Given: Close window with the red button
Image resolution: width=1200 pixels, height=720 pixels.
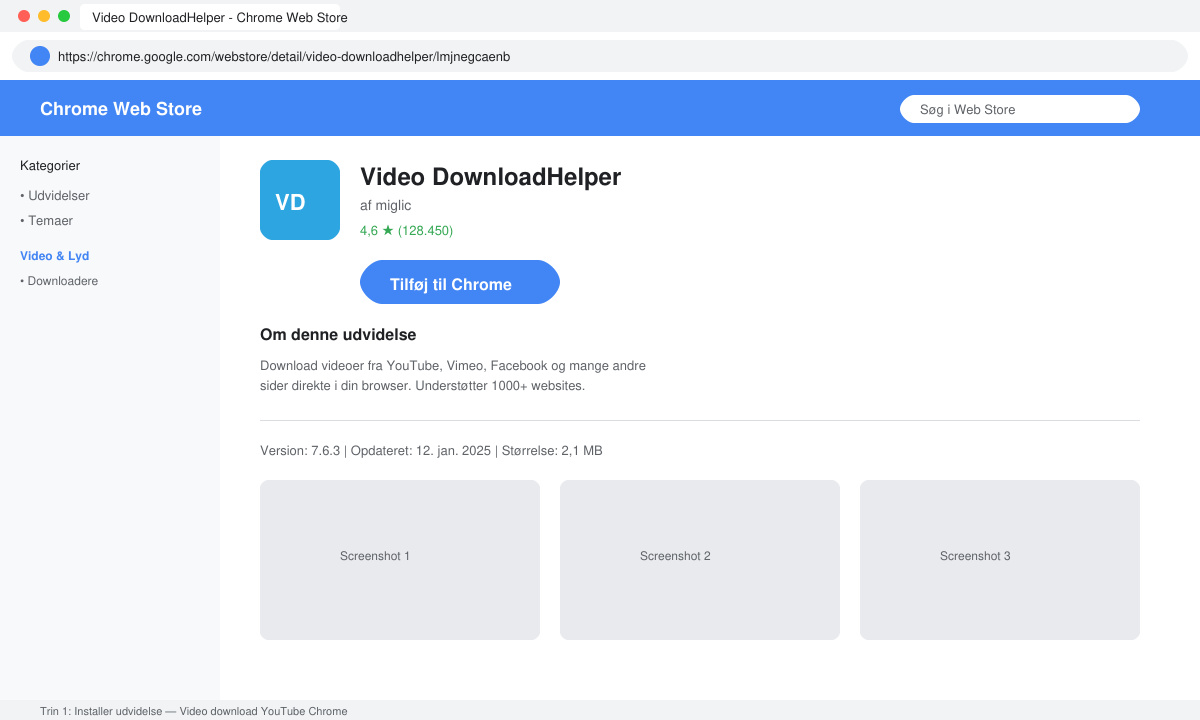Looking at the screenshot, I should (x=24, y=16).
